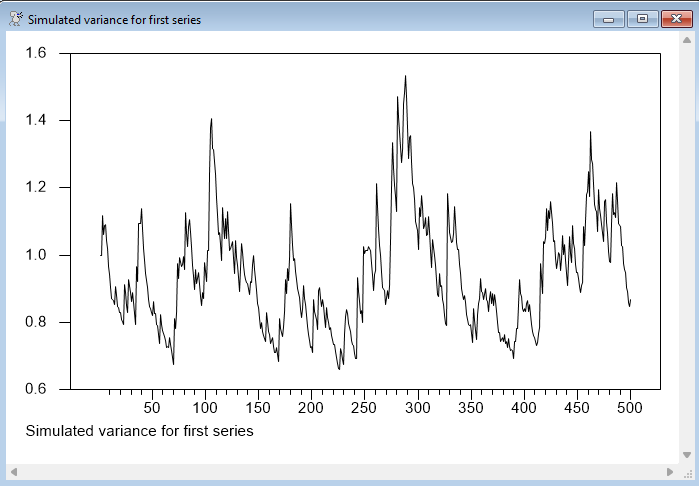The width and height of the screenshot is (699, 486).
Task: Click the 50 tick label on the x-axis
Action: point(152,408)
